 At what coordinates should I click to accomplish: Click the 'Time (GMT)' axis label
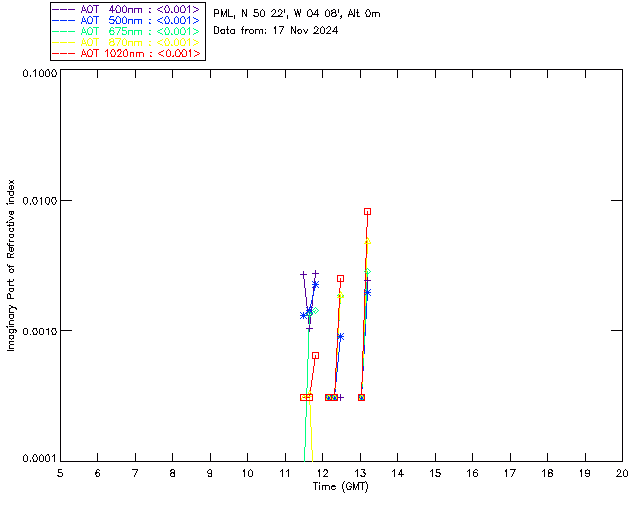tap(340, 487)
